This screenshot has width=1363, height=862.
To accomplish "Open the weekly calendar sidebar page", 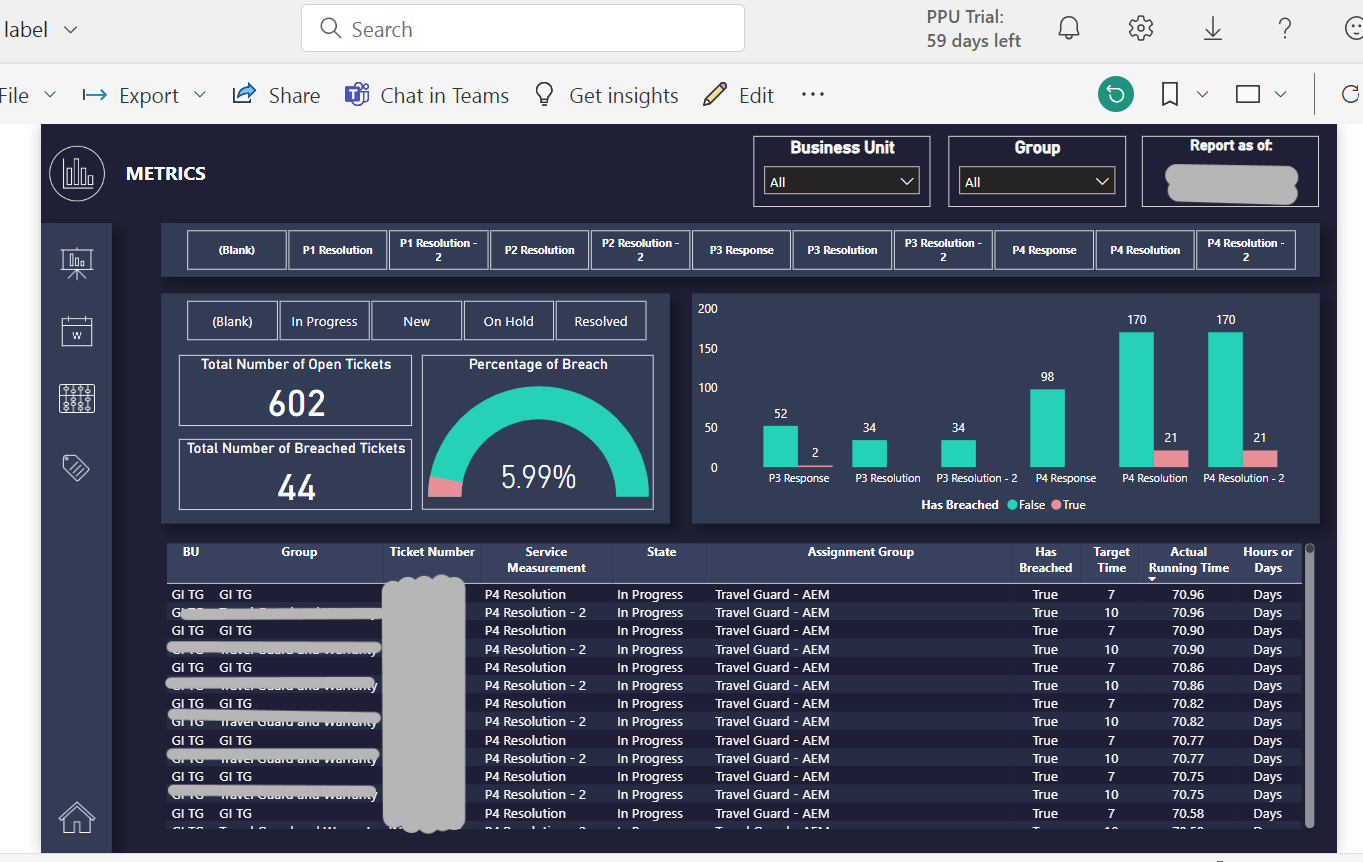I will (77, 331).
